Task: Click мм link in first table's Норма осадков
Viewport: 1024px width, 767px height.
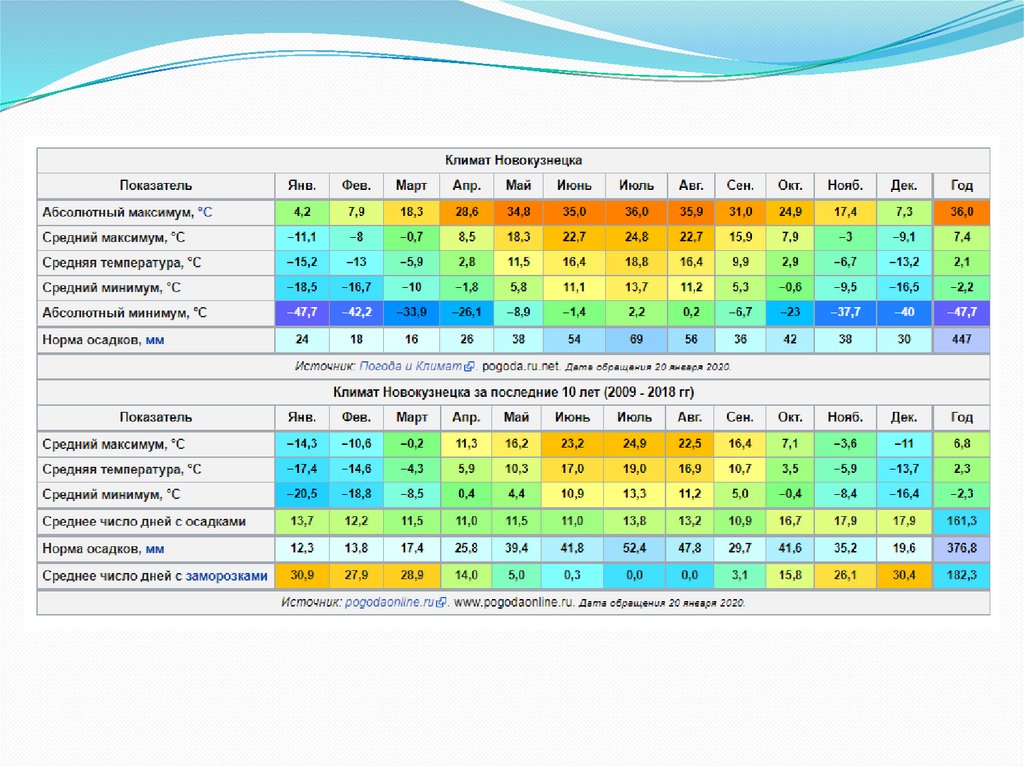Action: [155, 340]
